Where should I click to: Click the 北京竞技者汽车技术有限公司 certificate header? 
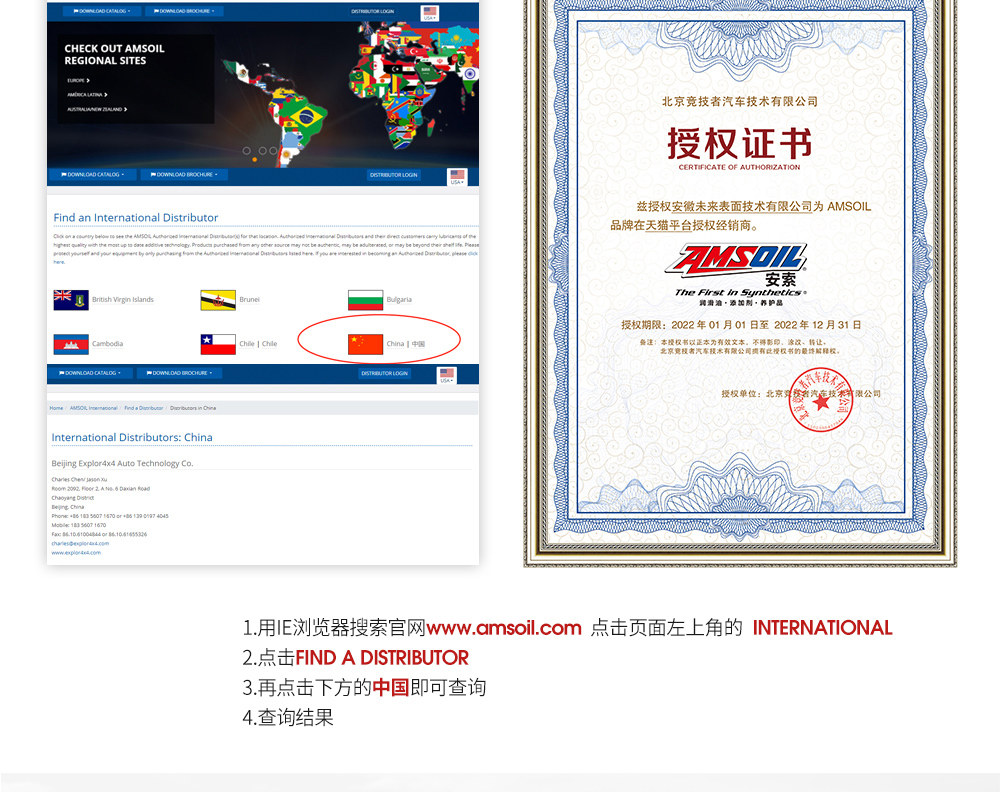(740, 101)
